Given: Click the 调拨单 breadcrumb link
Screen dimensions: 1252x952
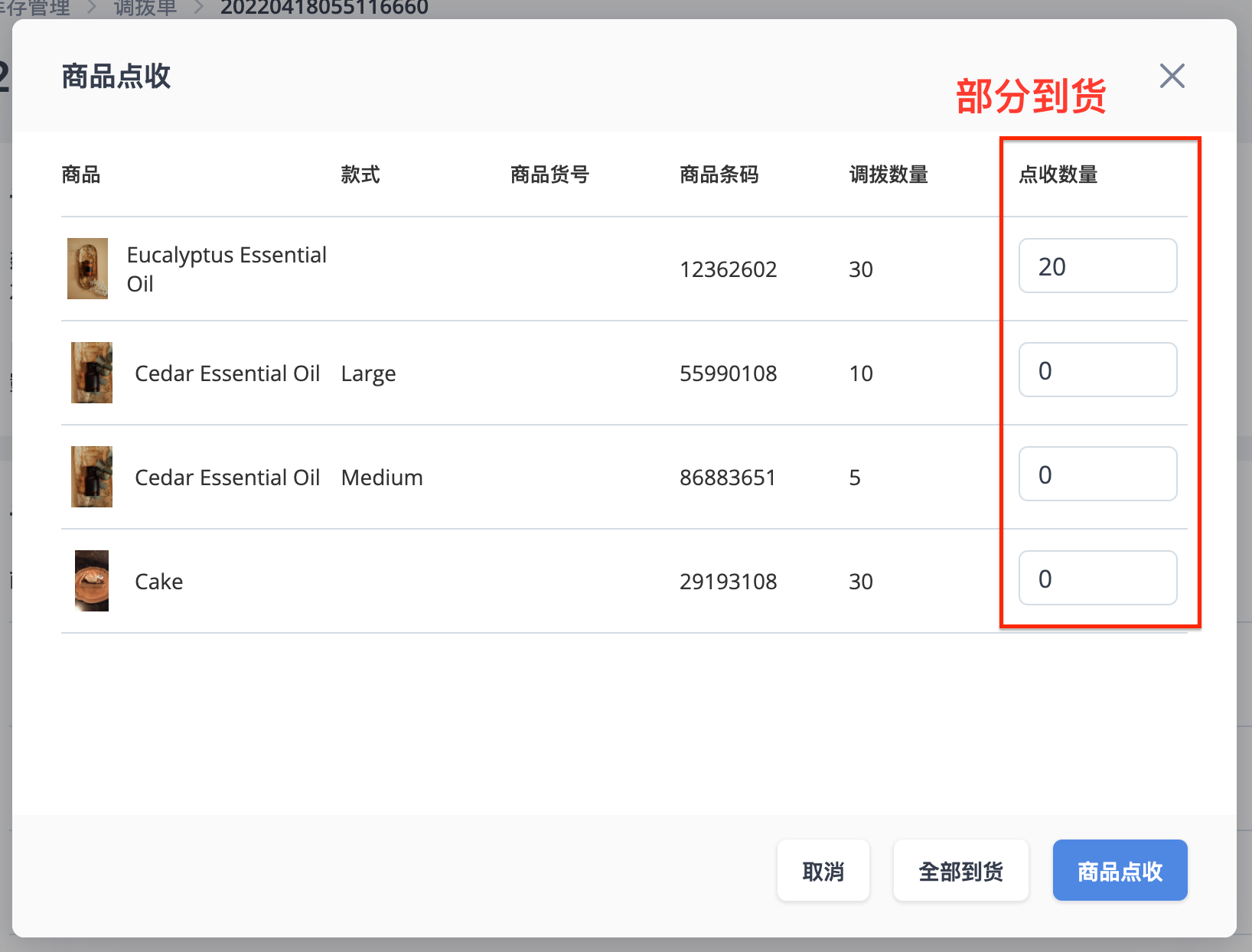Looking at the screenshot, I should tap(145, 8).
